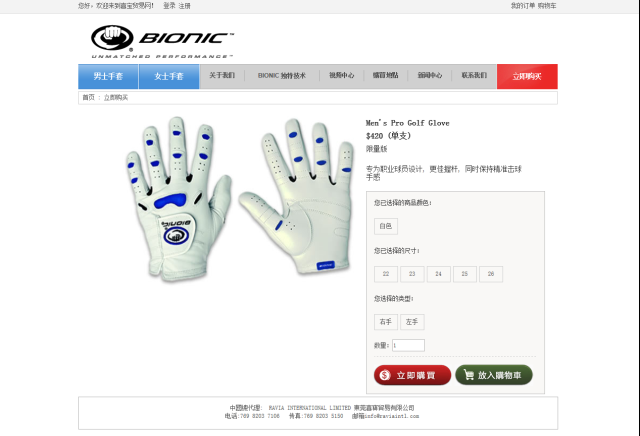The width and height of the screenshot is (640, 436).
Task: Click the Bionic fist logo
Action: click(x=112, y=38)
